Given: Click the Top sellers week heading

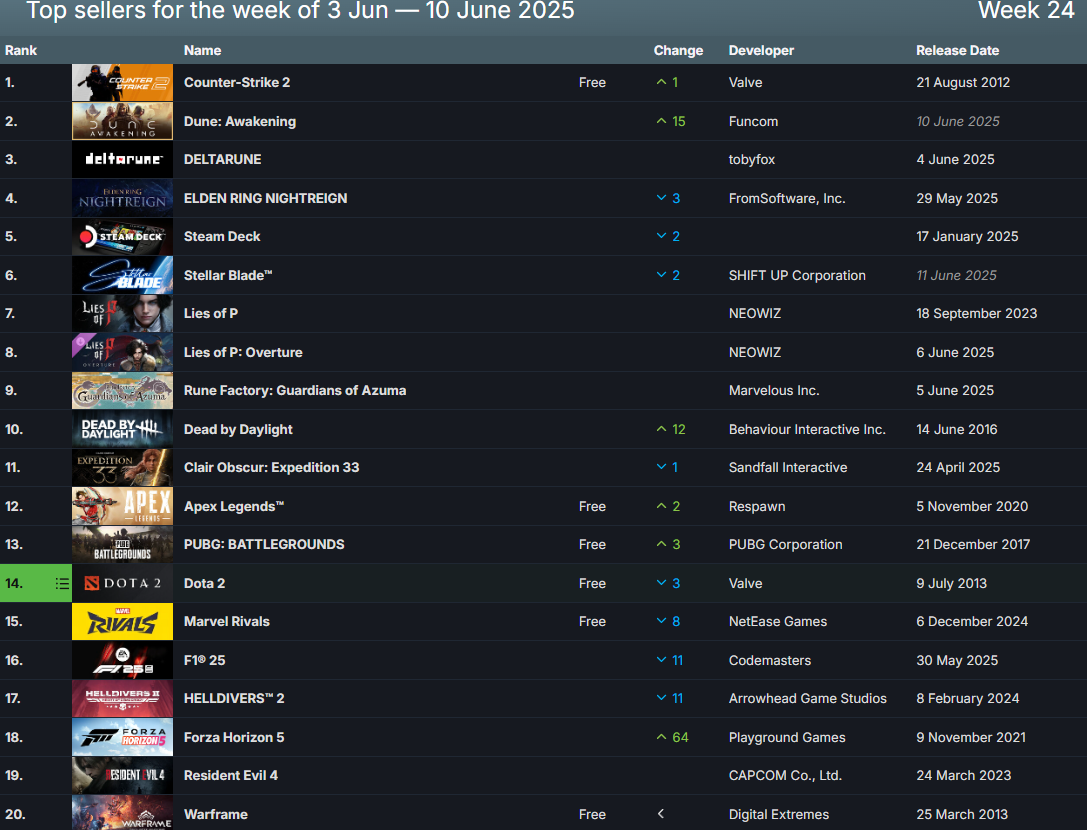Looking at the screenshot, I should (x=301, y=11).
